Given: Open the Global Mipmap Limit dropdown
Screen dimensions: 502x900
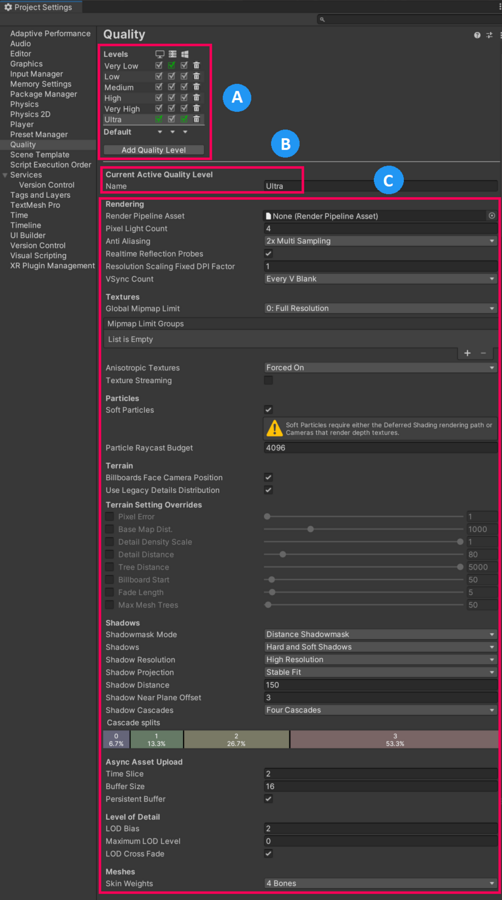Looking at the screenshot, I should click(x=381, y=308).
